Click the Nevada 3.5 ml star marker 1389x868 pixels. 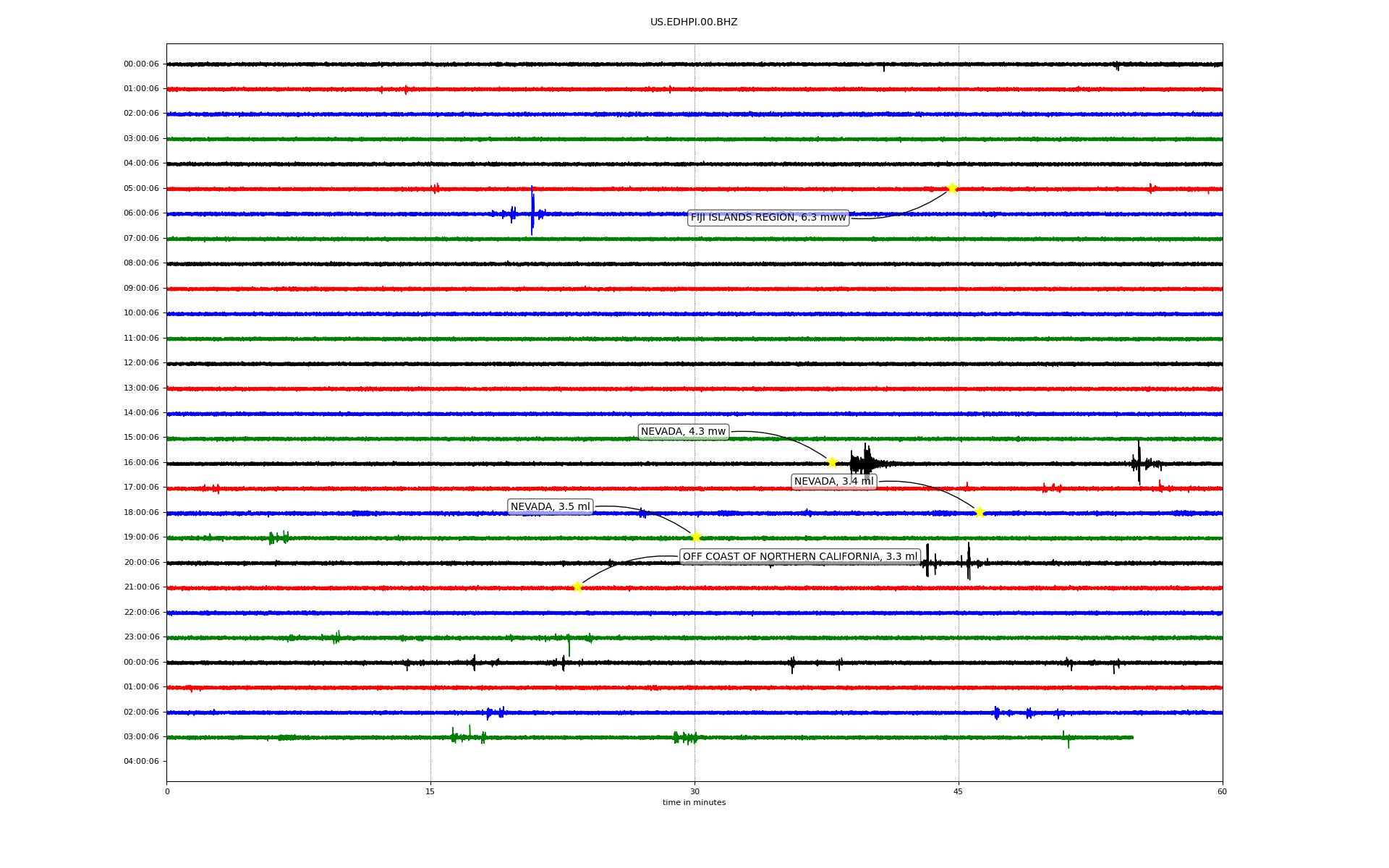click(696, 537)
